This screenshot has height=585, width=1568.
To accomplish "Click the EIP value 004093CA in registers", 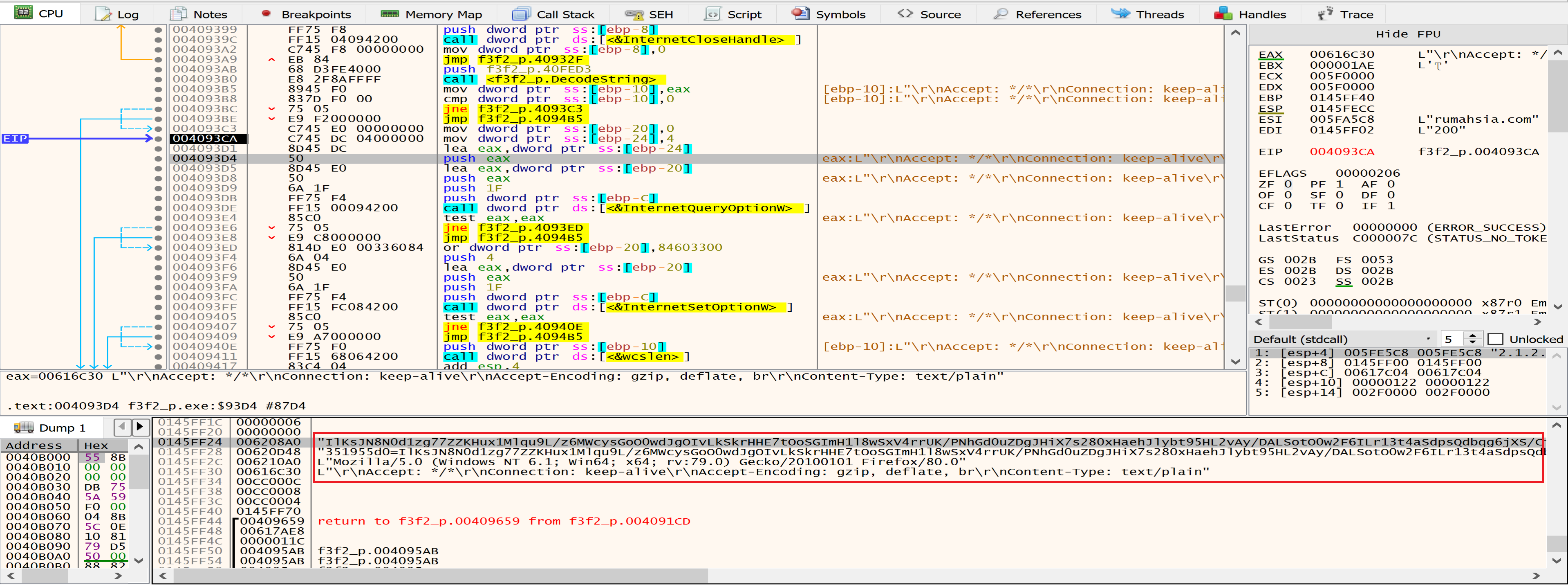I will point(1342,152).
